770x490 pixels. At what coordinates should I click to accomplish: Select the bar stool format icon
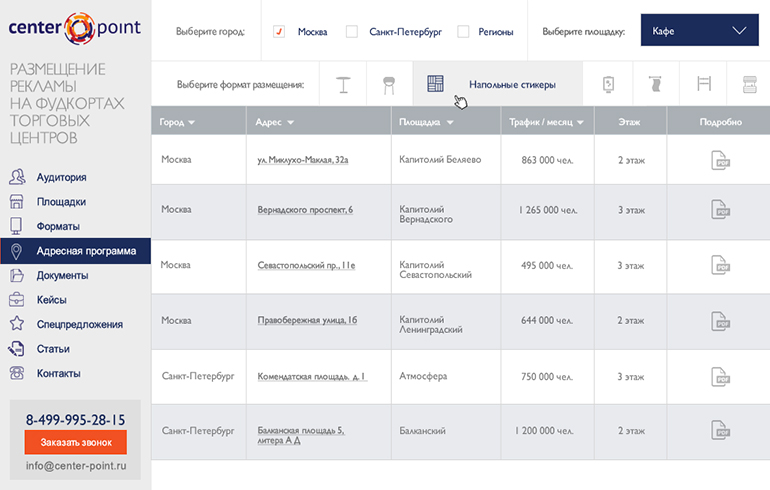389,85
